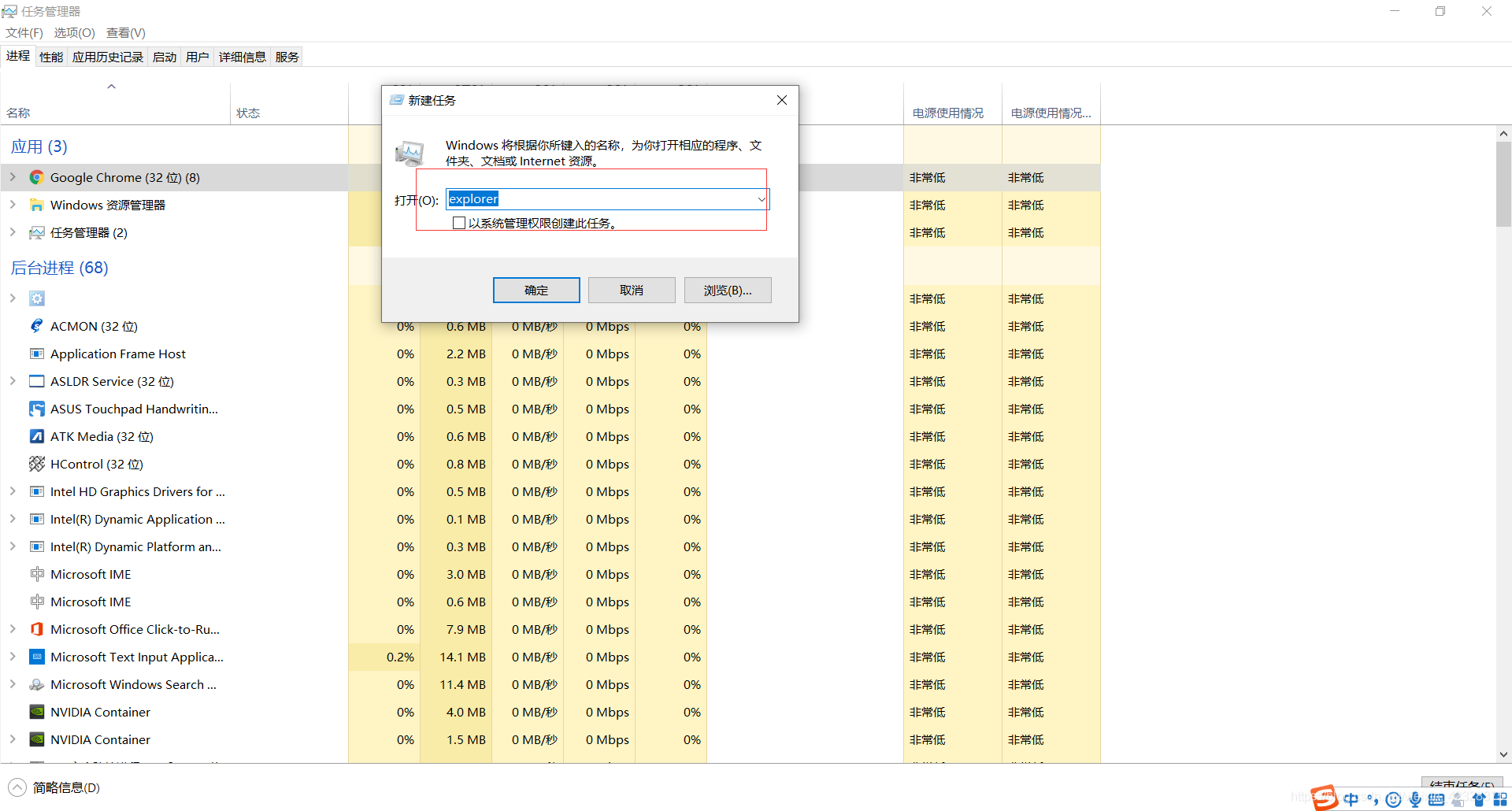1512x811 pixels.
Task: Click the user account icon in IME bar
Action: click(1458, 799)
